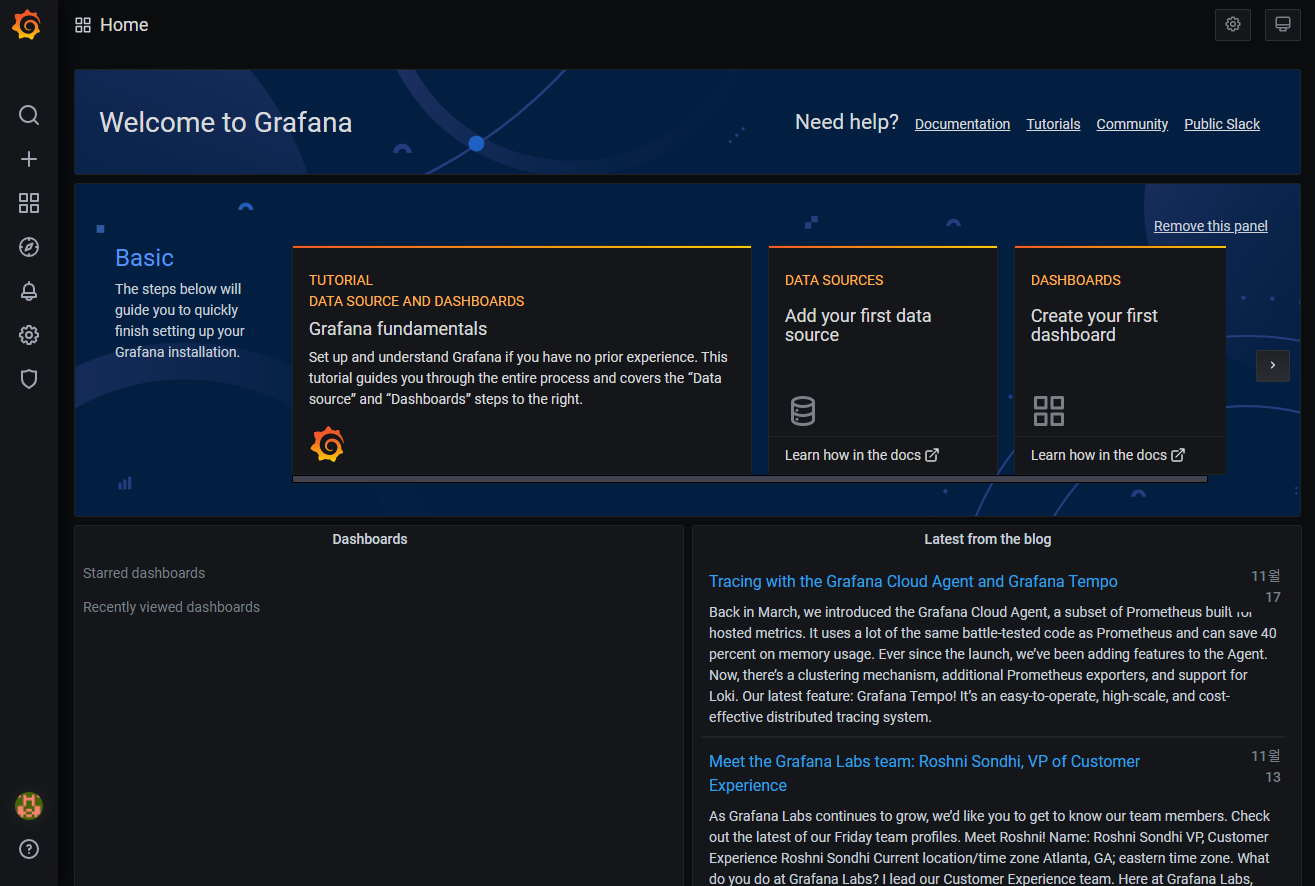The image size is (1315, 886).
Task: Open the Home dashboard picker
Action: (124, 25)
